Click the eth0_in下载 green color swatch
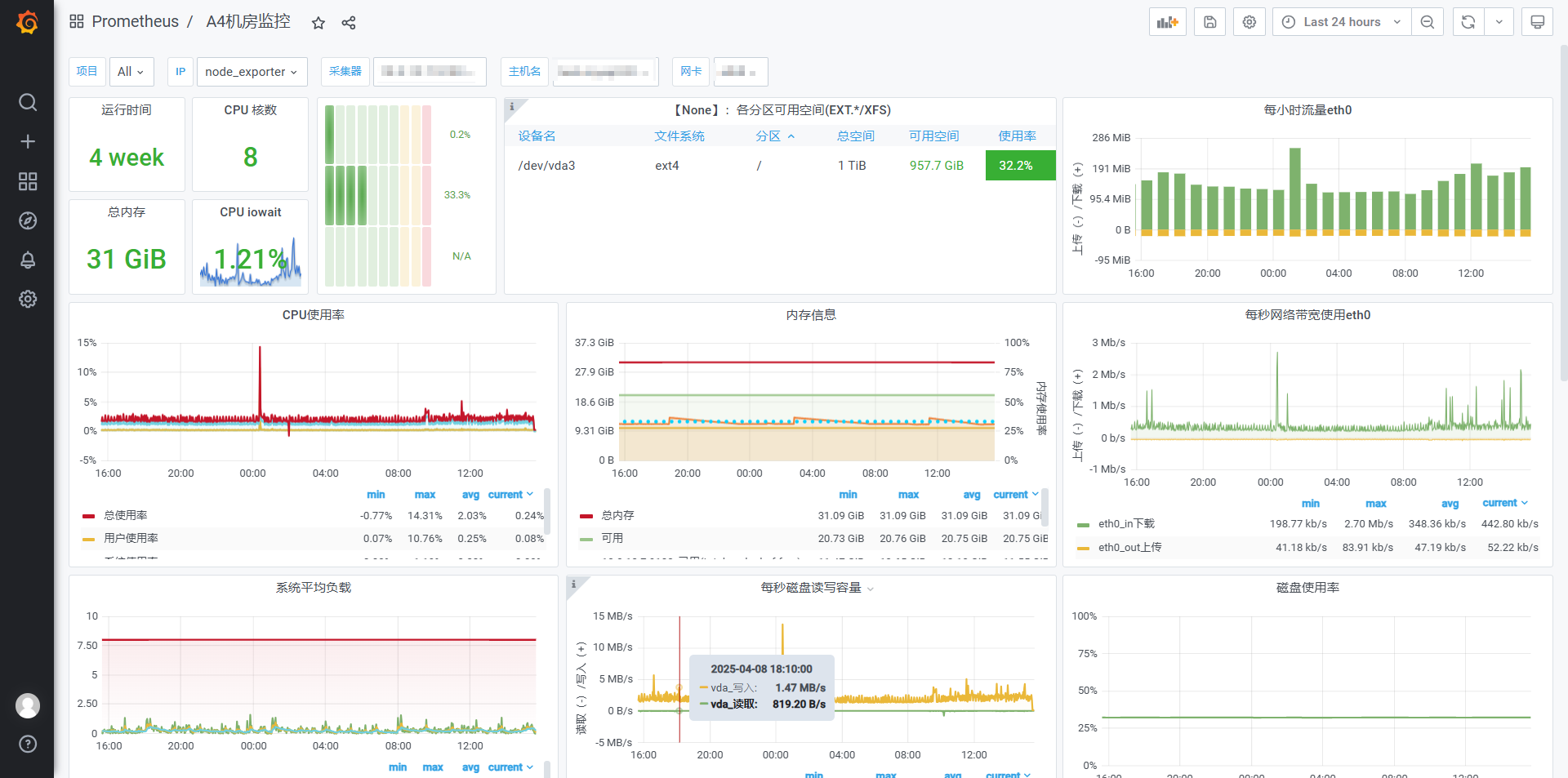1568x778 pixels. coord(1083,525)
